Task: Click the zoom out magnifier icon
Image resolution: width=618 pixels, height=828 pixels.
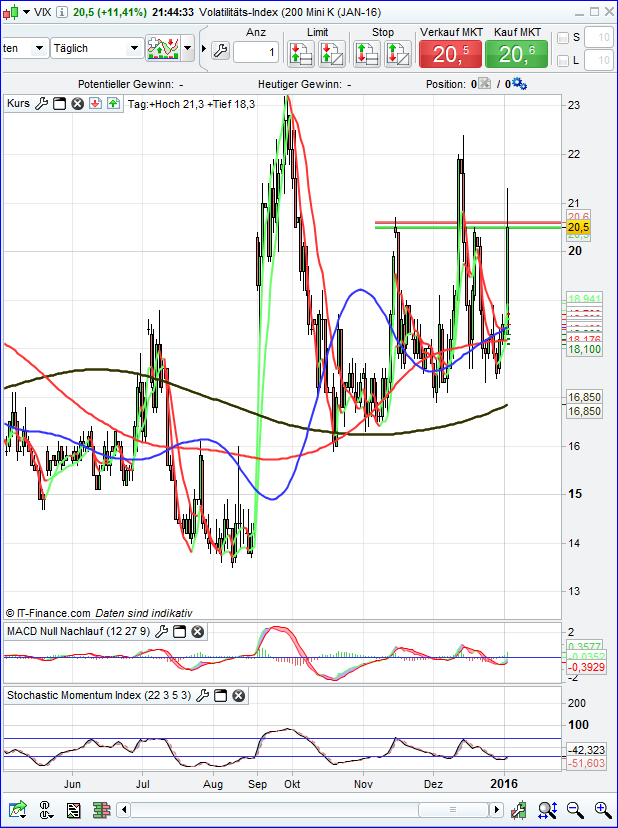Action: (x=575, y=809)
